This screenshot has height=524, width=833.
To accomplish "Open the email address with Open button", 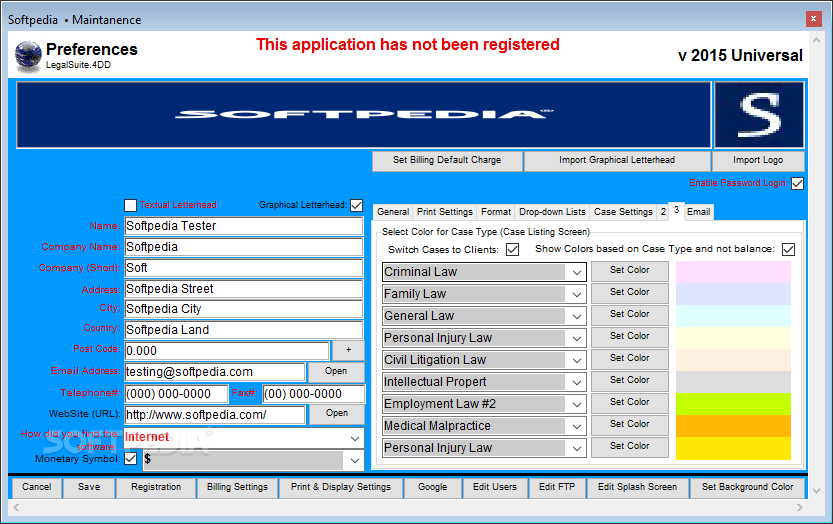I will click(x=336, y=371).
